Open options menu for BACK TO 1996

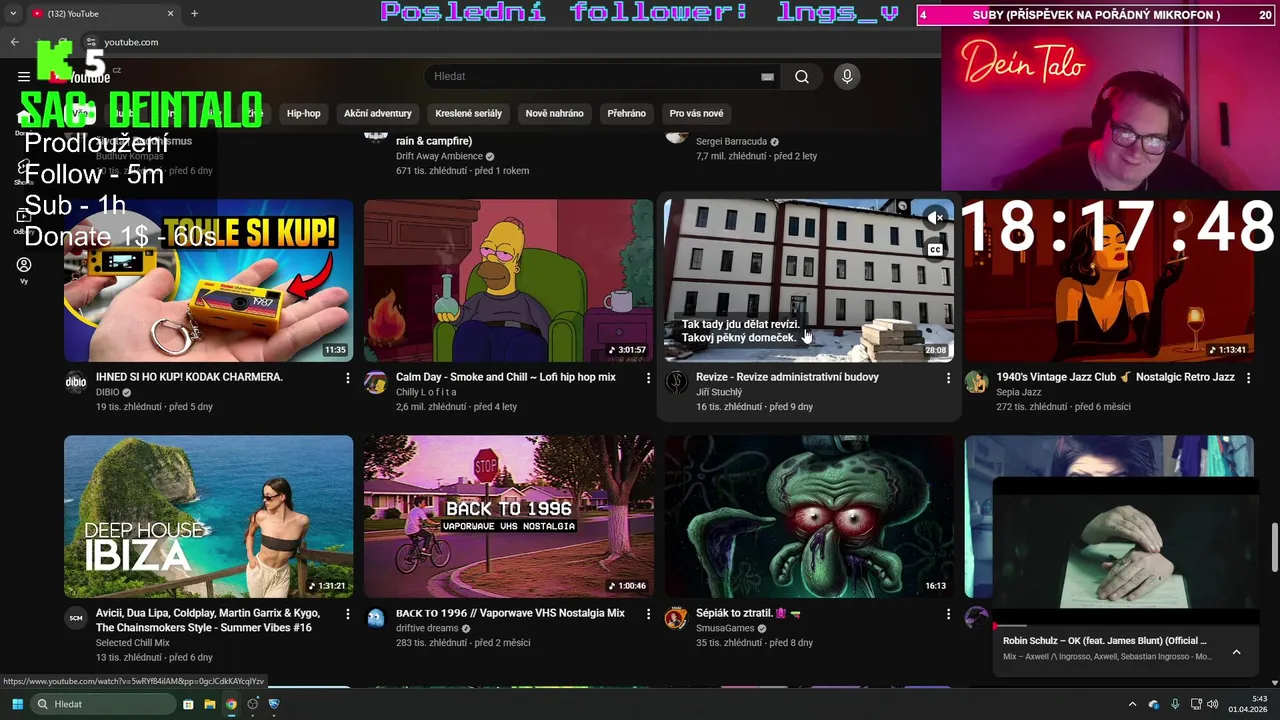coord(648,614)
